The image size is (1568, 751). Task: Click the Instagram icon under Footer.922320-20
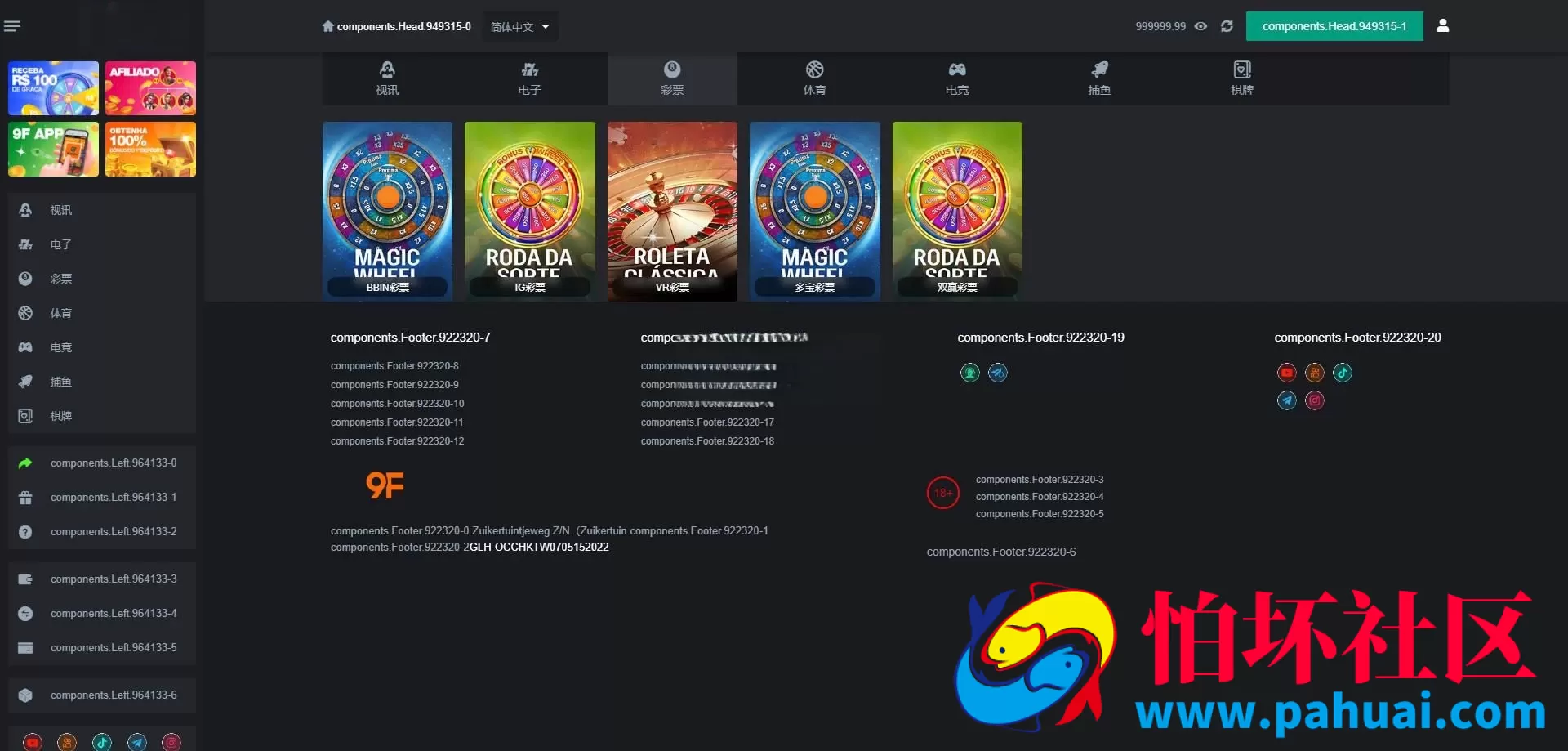coord(1314,400)
